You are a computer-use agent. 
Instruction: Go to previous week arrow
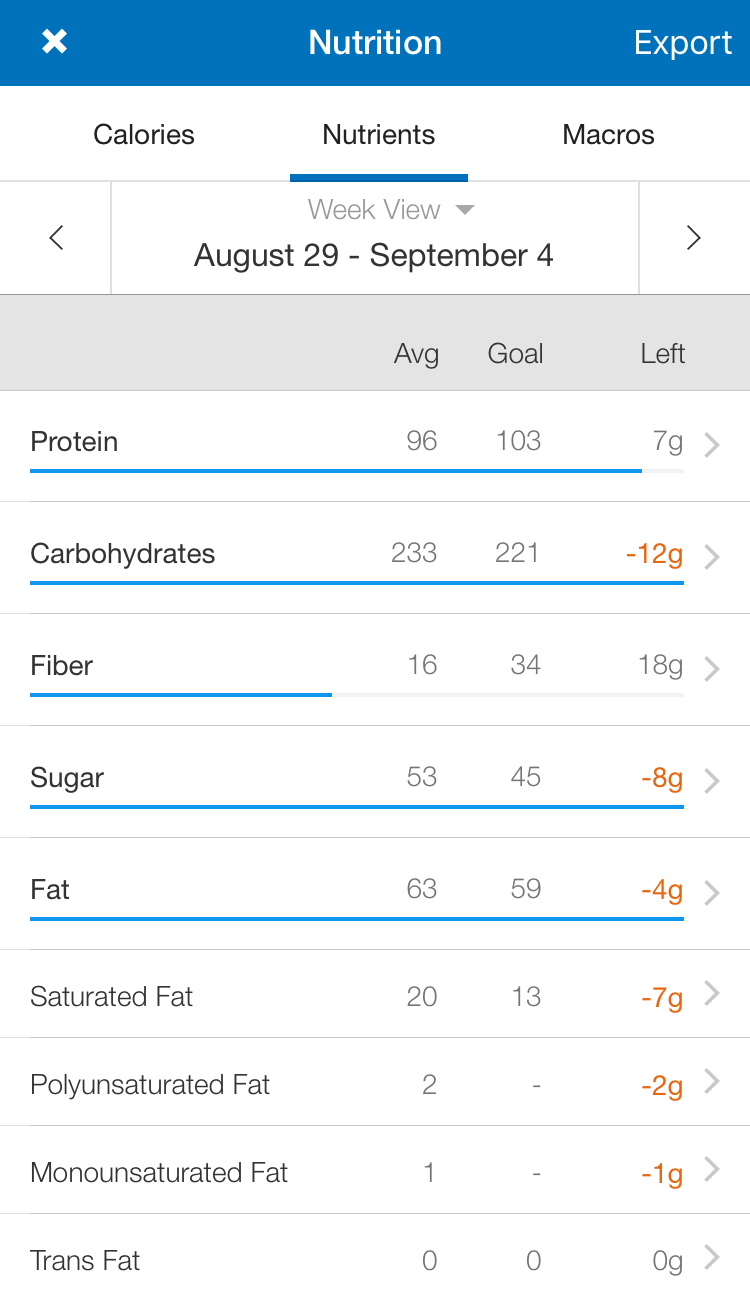click(56, 238)
